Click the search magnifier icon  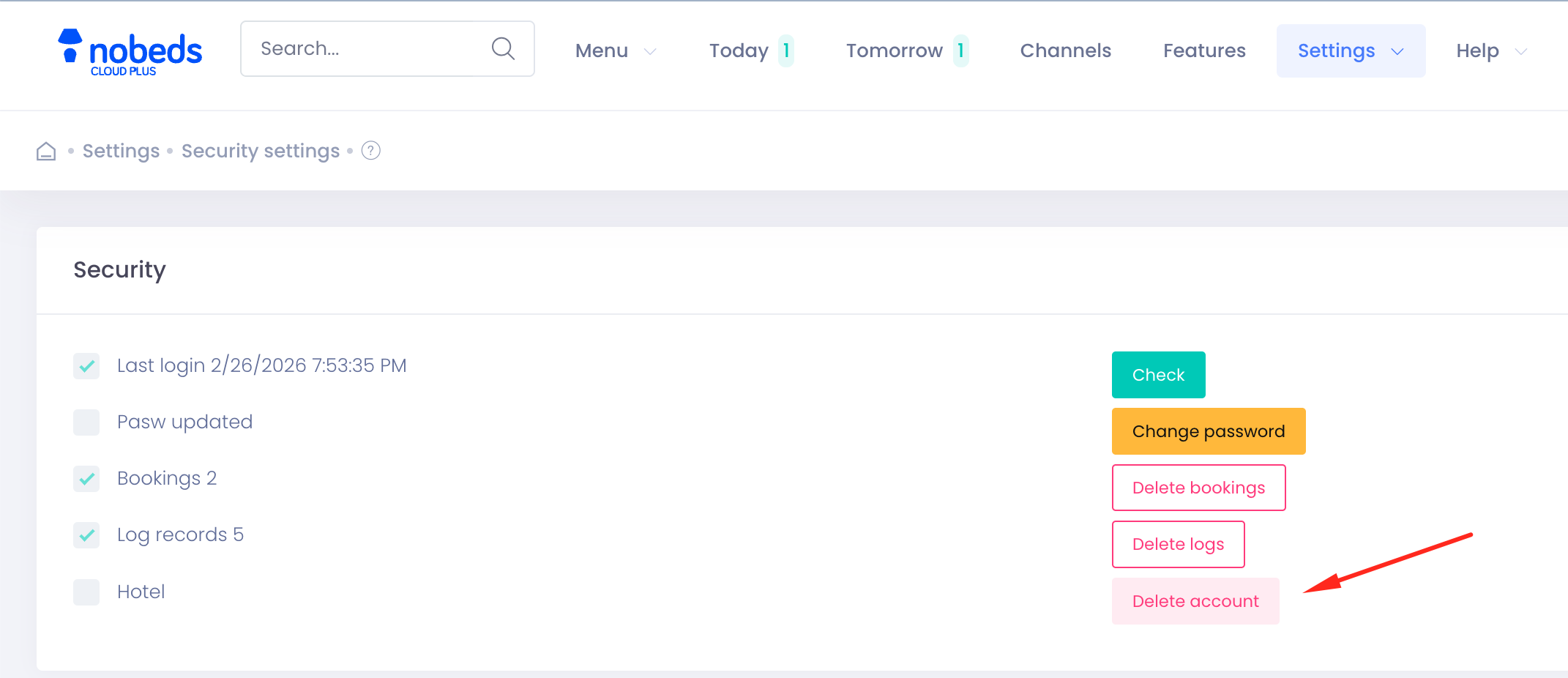503,48
